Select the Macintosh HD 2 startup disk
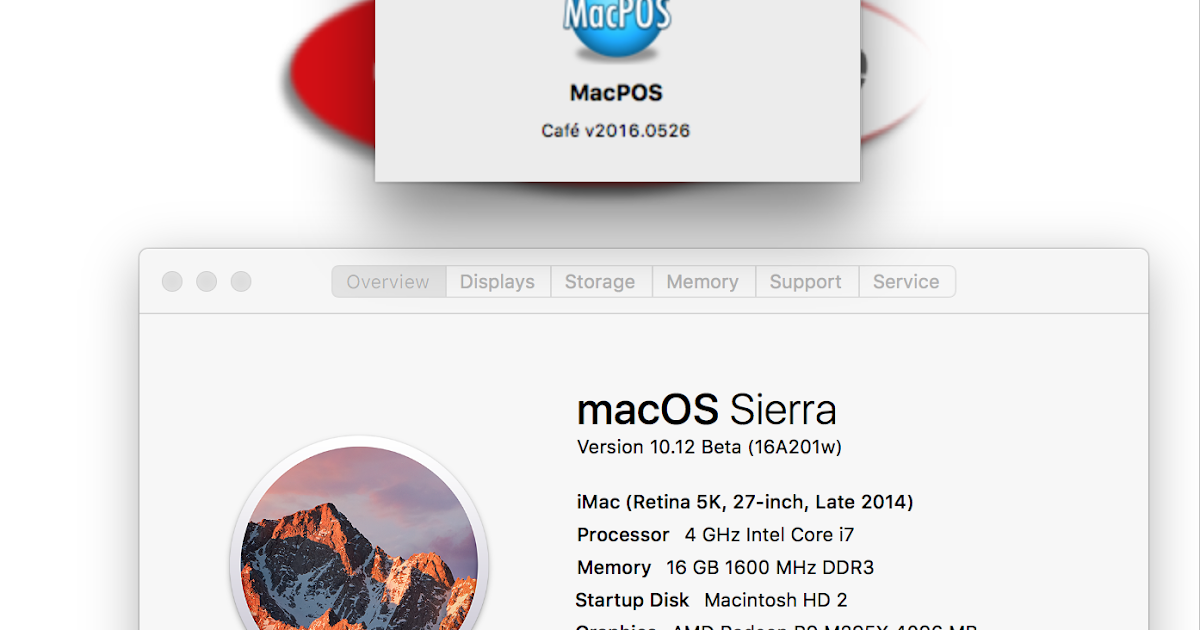Image resolution: width=1200 pixels, height=630 pixels. (711, 599)
